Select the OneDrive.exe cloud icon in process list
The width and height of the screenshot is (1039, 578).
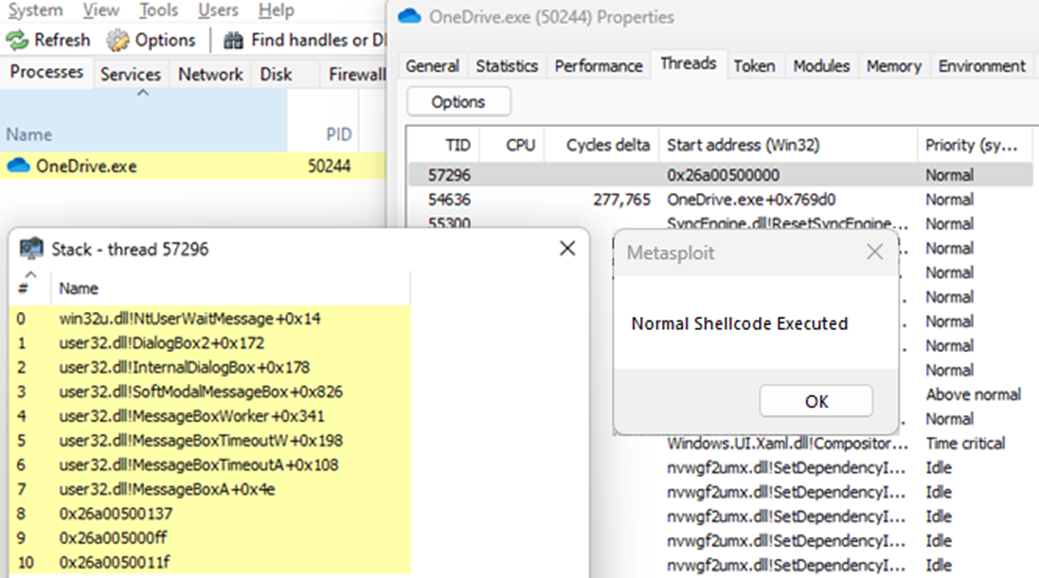[x=18, y=166]
